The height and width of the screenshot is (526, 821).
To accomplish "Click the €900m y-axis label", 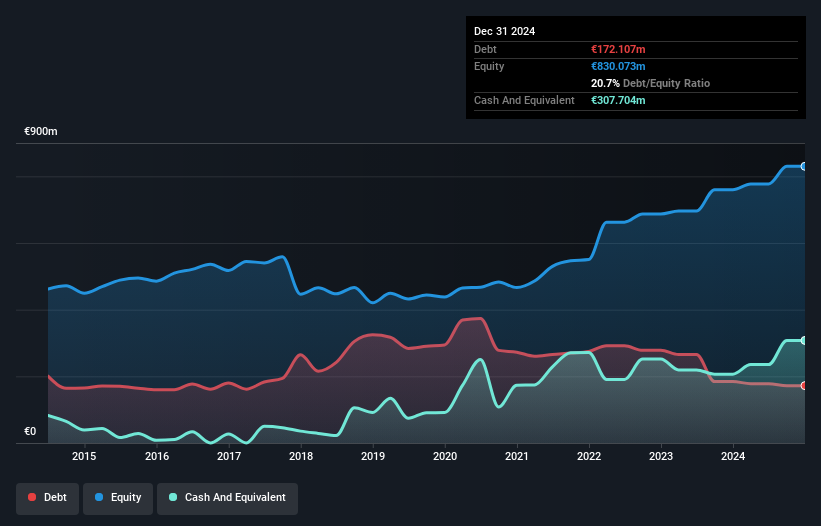I will point(41,131).
